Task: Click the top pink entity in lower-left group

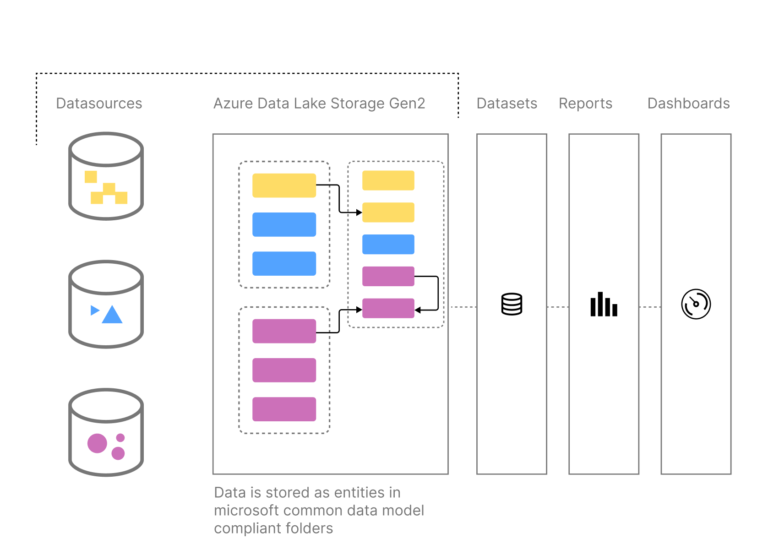Action: (x=284, y=331)
